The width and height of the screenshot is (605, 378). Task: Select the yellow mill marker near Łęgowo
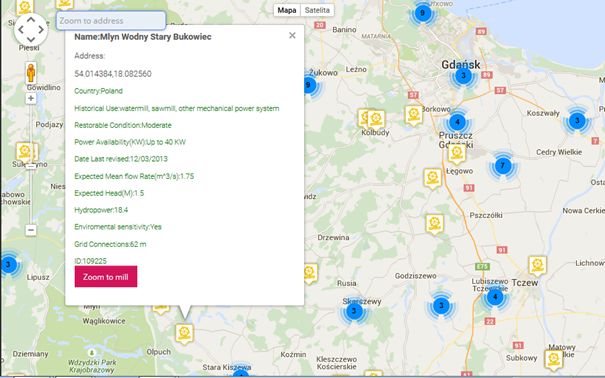456,153
